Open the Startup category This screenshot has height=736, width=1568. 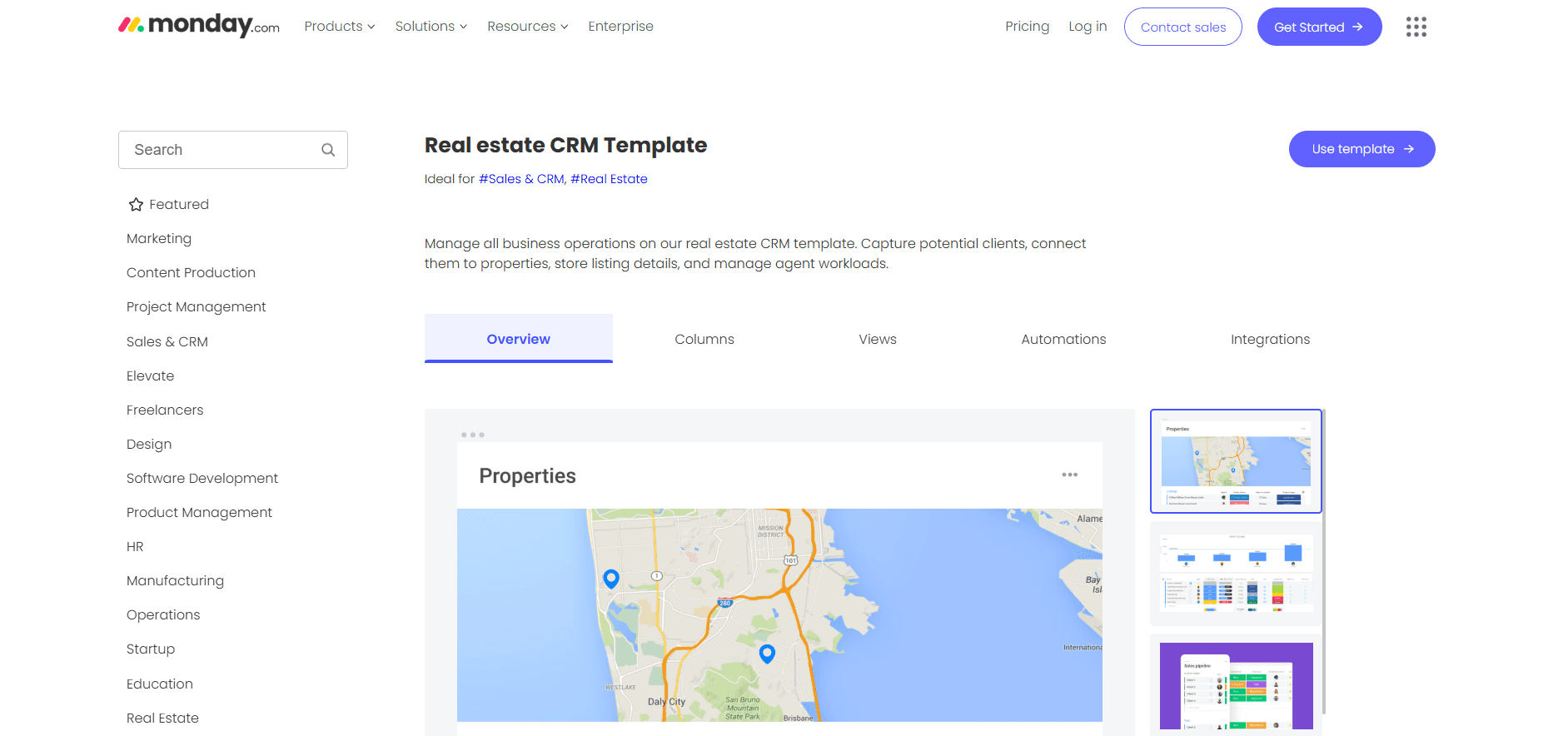[x=151, y=649]
